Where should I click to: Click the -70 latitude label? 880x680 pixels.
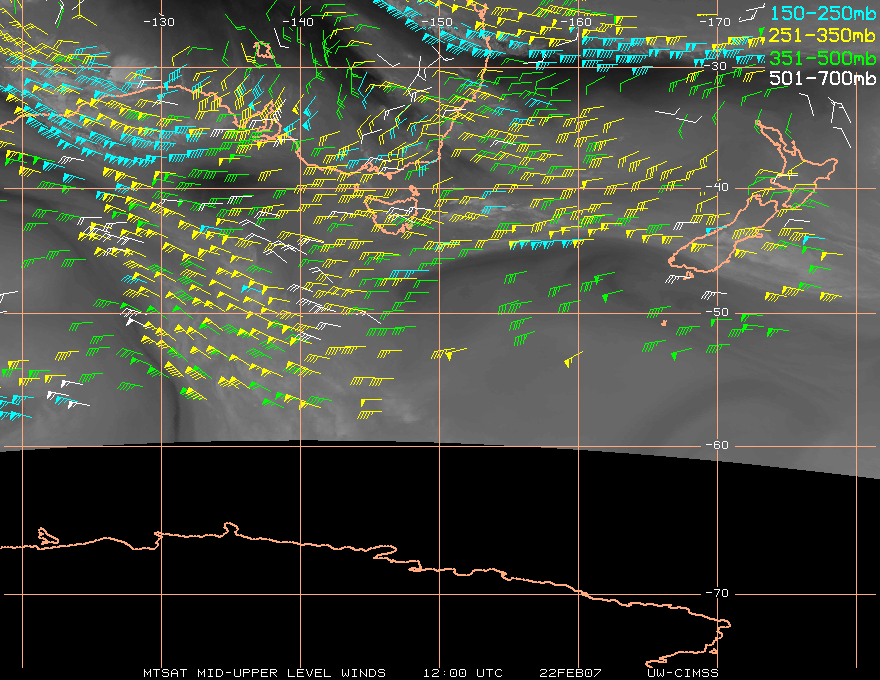pos(716,593)
